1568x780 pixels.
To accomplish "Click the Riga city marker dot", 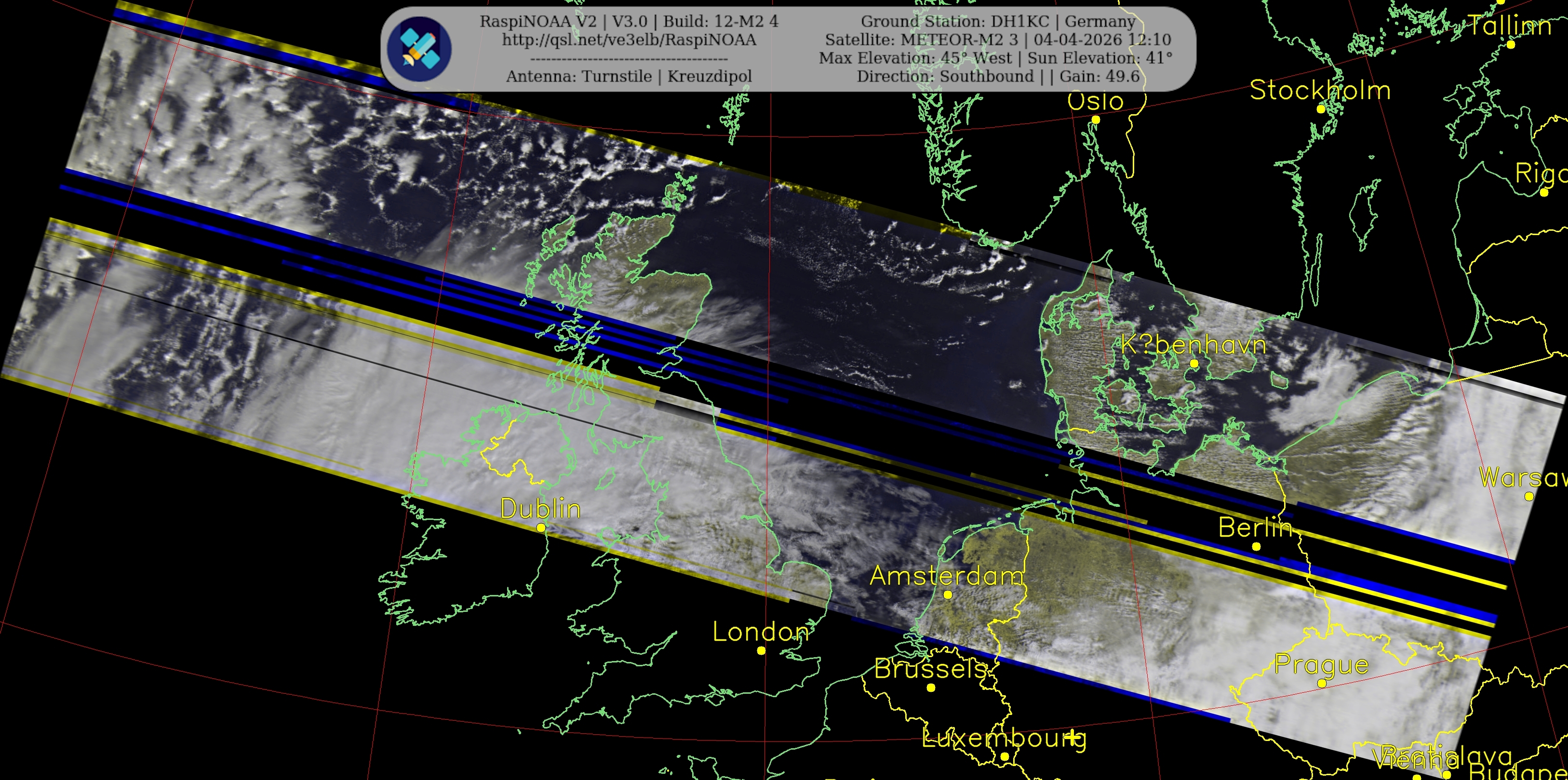I will pos(1543,193).
